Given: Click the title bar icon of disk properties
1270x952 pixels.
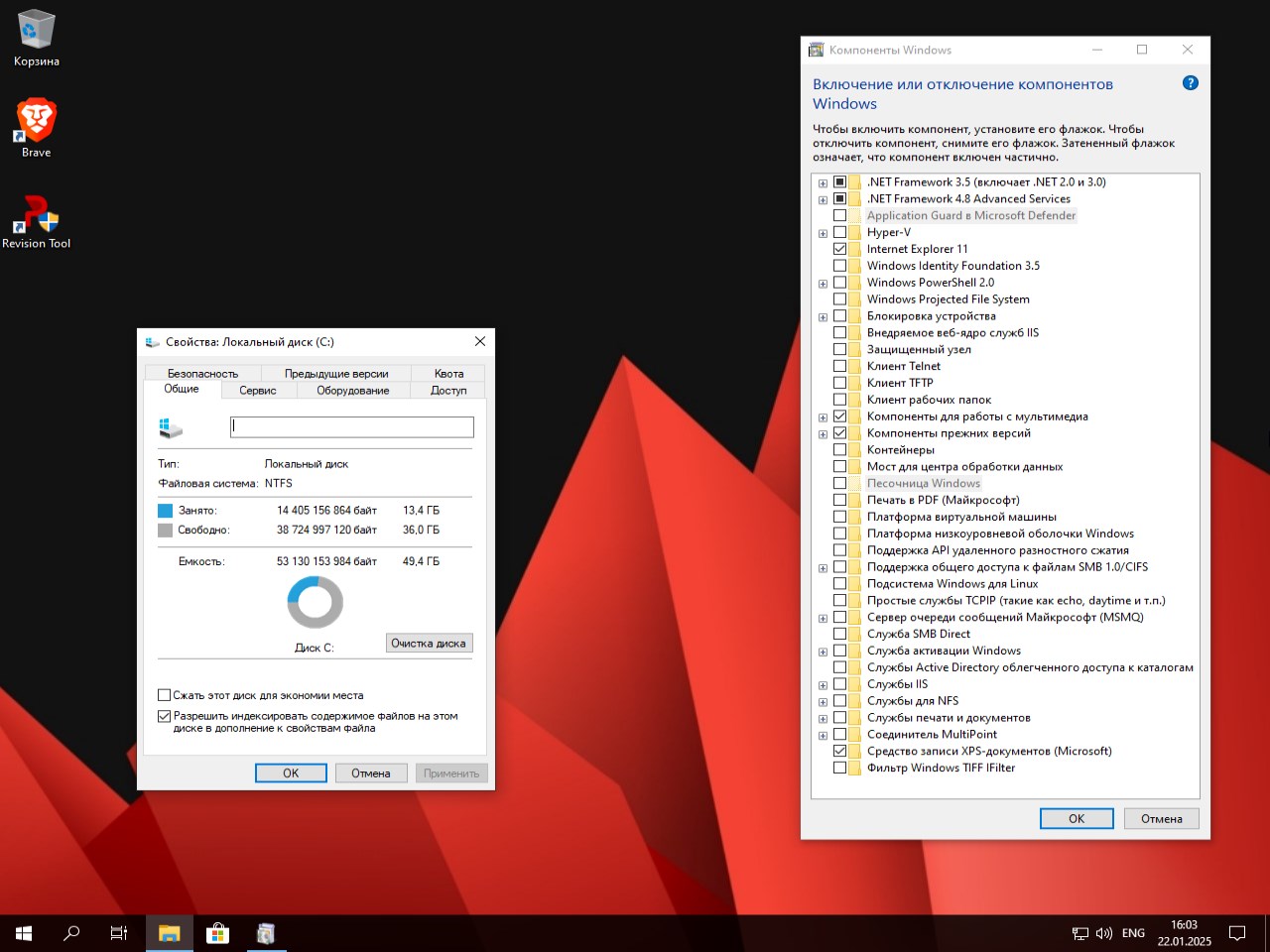Looking at the screenshot, I should click(x=152, y=342).
